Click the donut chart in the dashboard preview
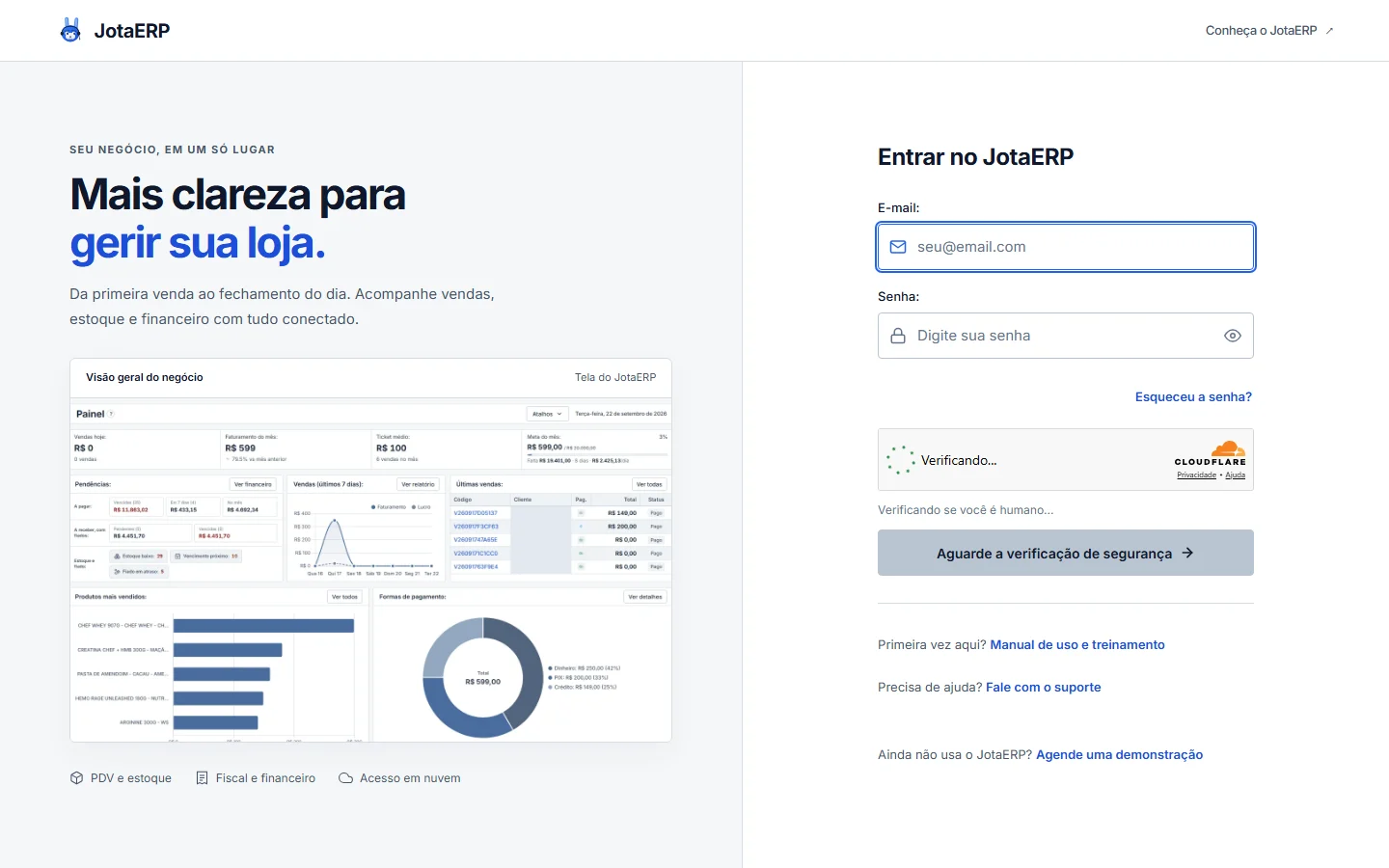 [x=483, y=678]
